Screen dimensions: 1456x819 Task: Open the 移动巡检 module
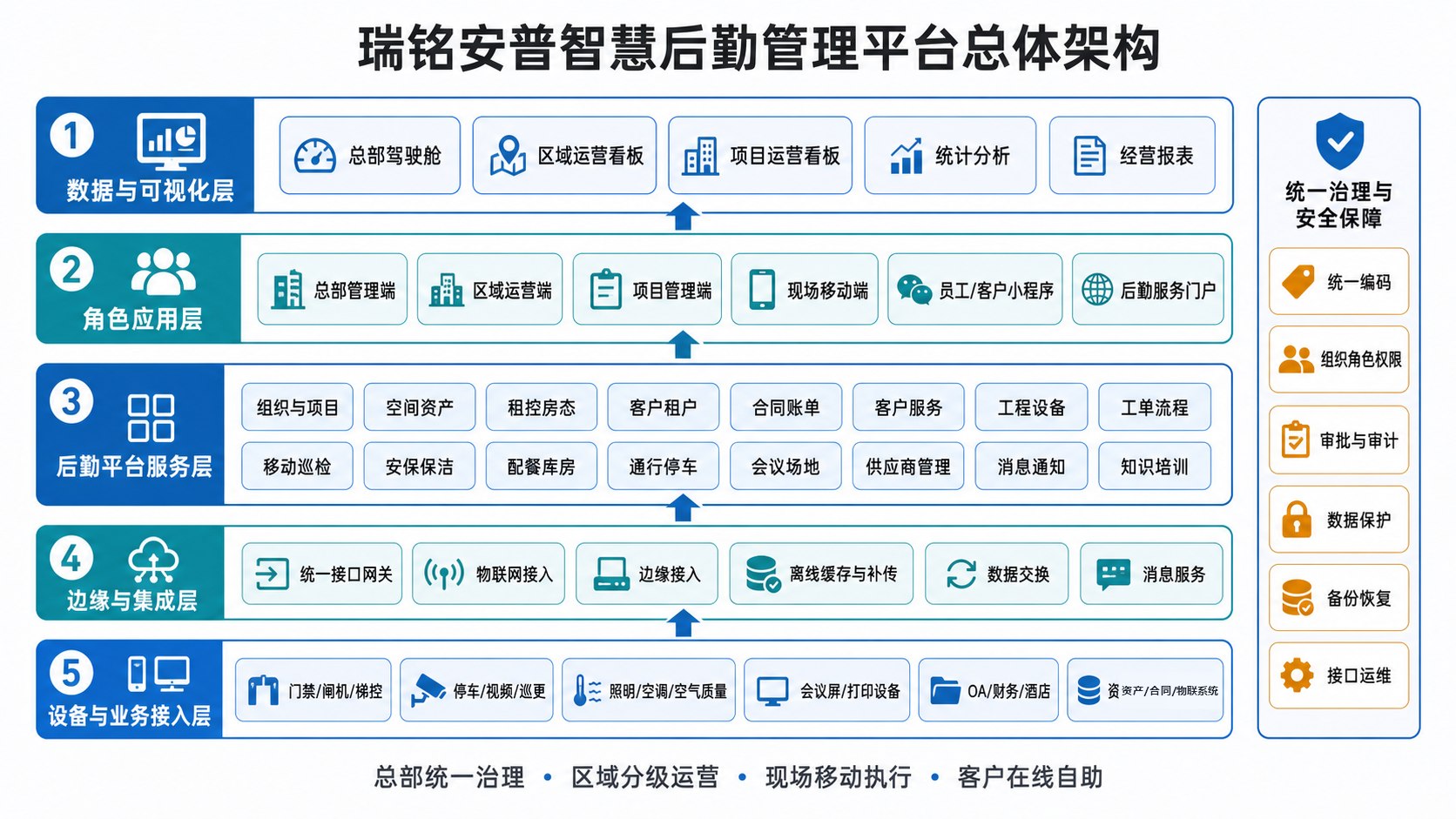pyautogui.click(x=297, y=467)
